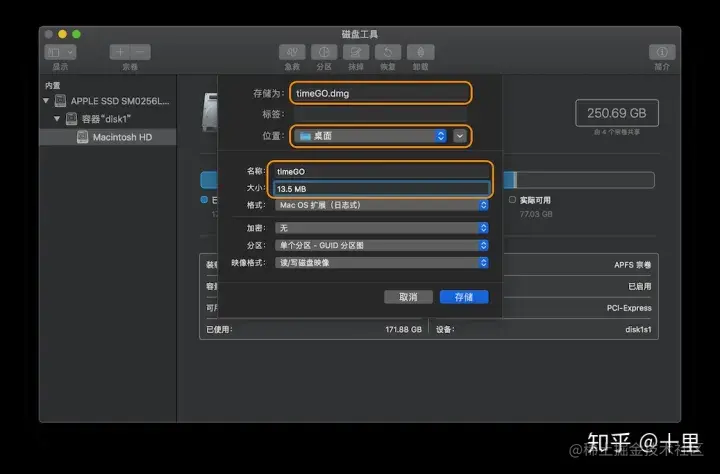Click the disk1s1 device value
Image resolution: width=720 pixels, height=474 pixels.
coord(638,329)
